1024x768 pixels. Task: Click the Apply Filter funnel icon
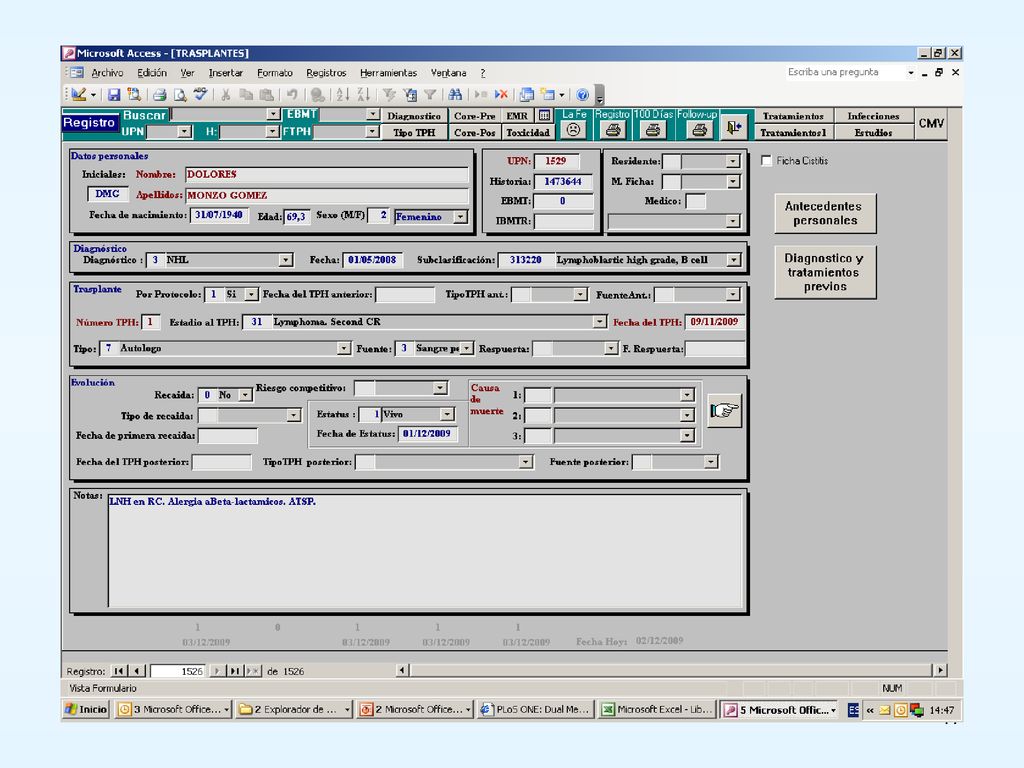[x=430, y=95]
